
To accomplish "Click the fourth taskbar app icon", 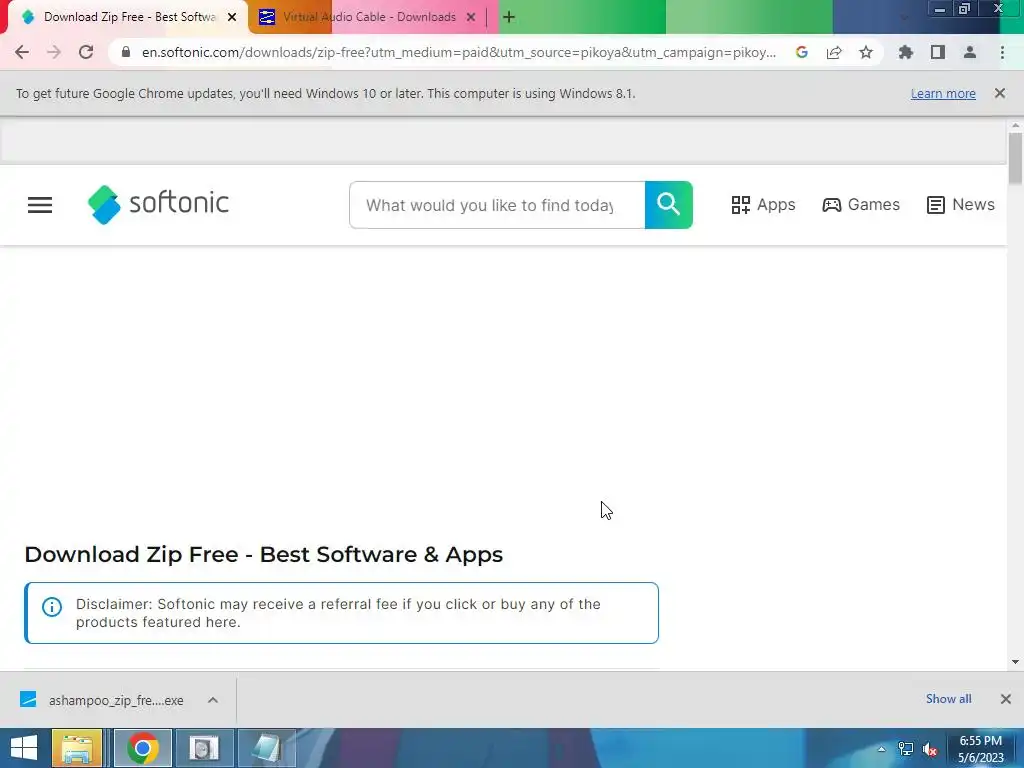I will [x=204, y=748].
